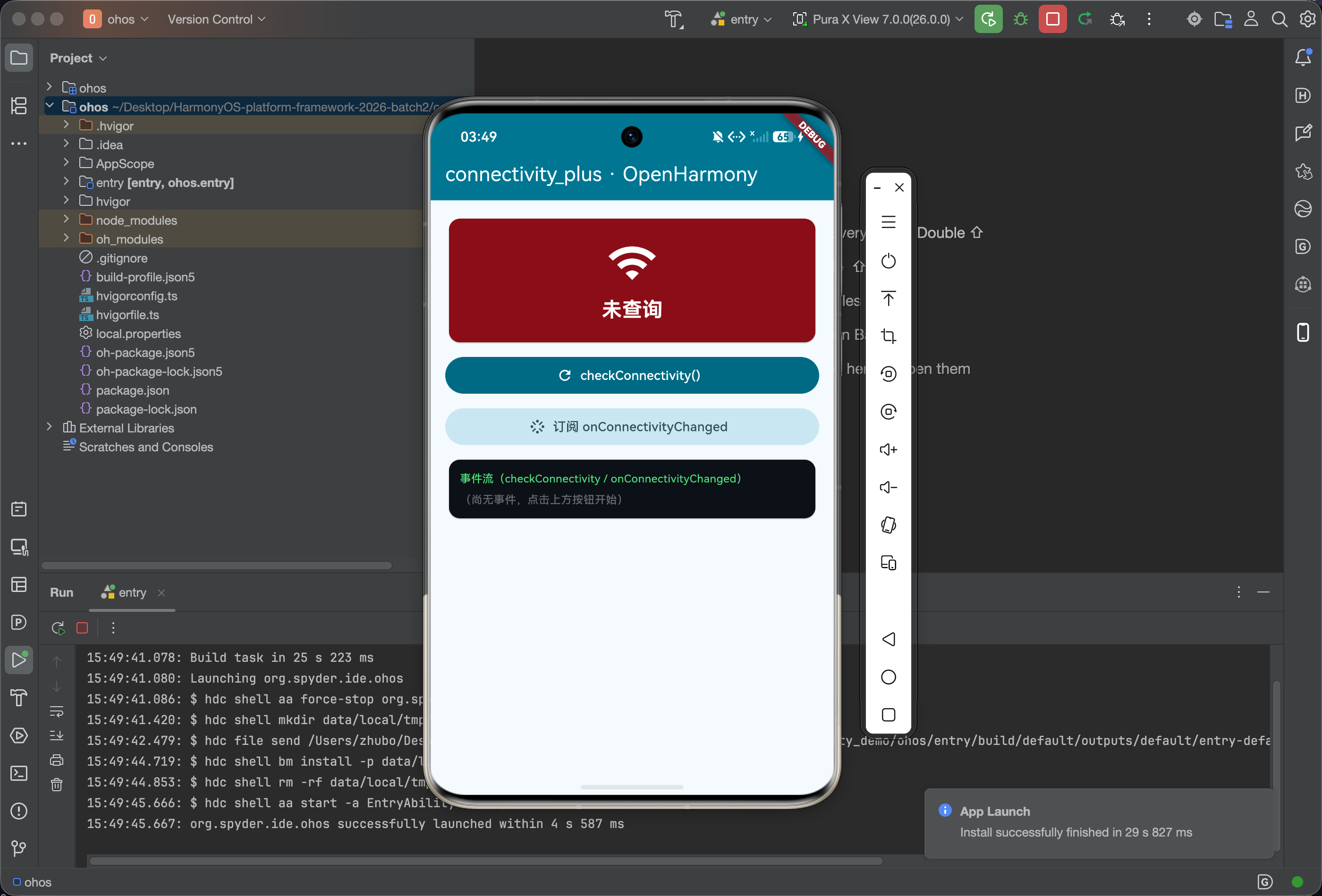The image size is (1322, 896).
Task: Open the Device Manager phone icon on the right sidebar
Action: pos(1303,332)
